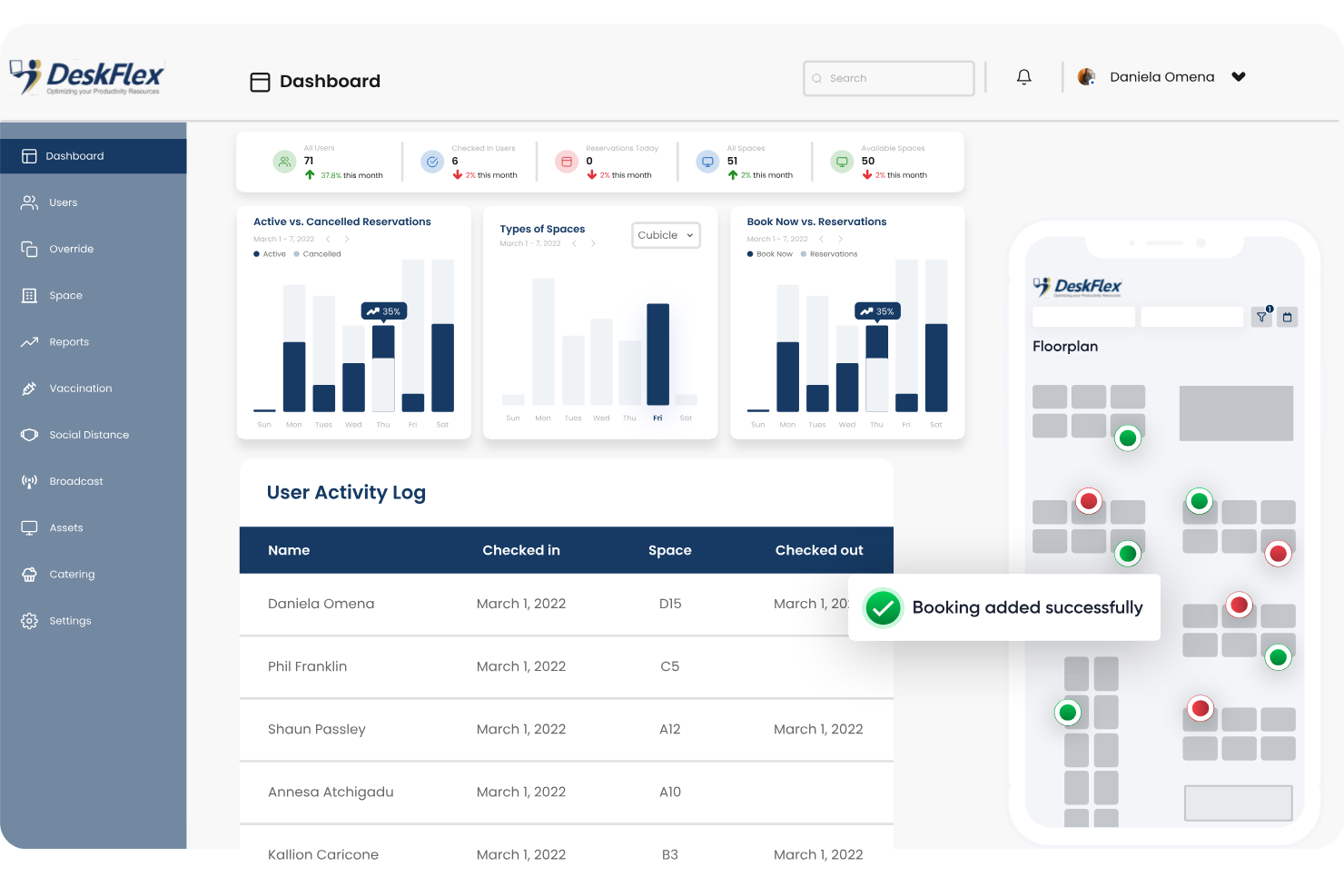Go to next week in Book Now vs. Reservations chart
Screen dimensions: 1344x896
click(841, 240)
